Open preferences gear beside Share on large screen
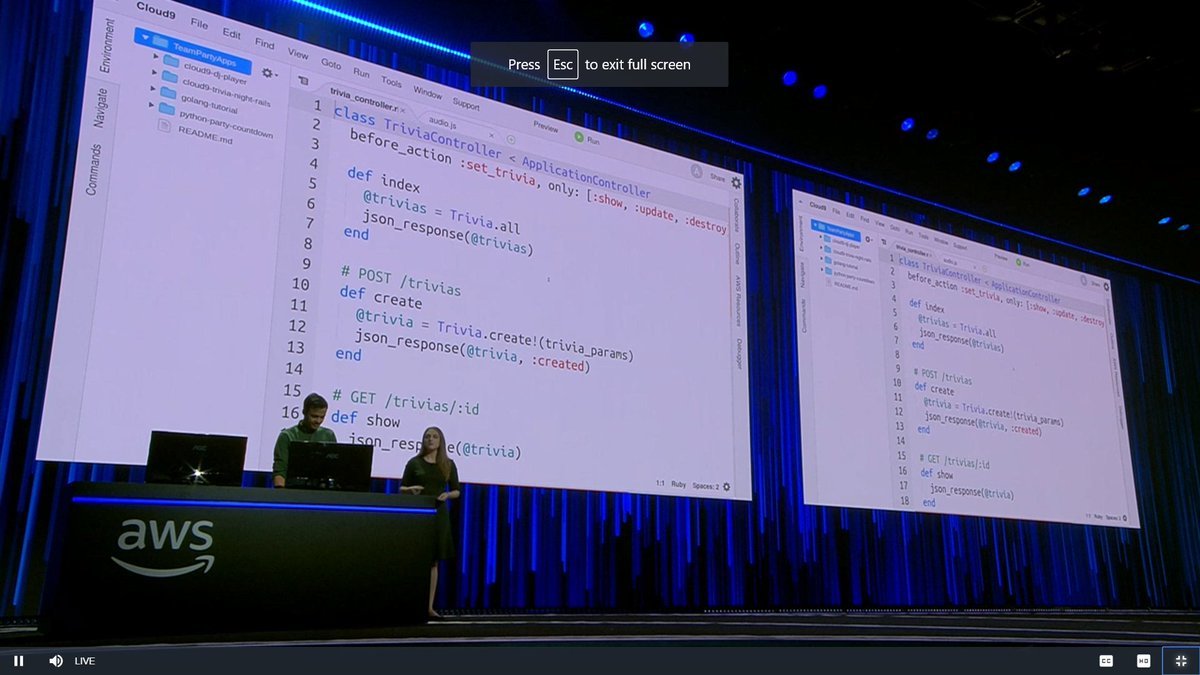The image size is (1200, 675). 737,182
